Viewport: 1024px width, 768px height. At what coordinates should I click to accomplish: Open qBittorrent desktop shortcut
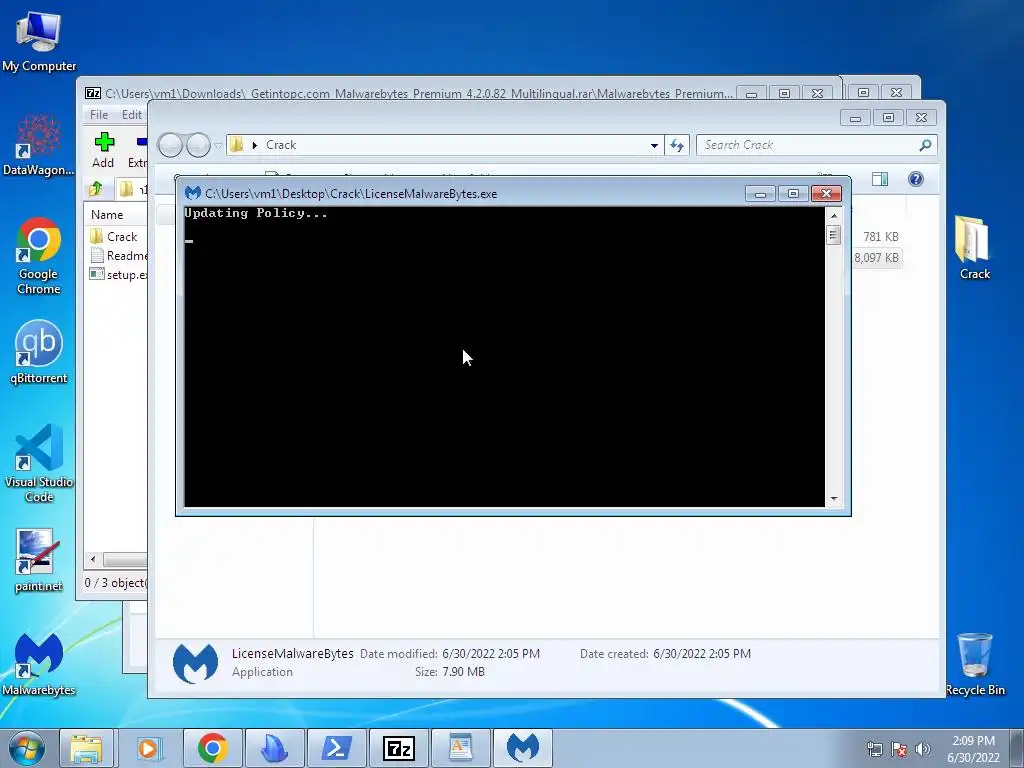click(x=39, y=351)
